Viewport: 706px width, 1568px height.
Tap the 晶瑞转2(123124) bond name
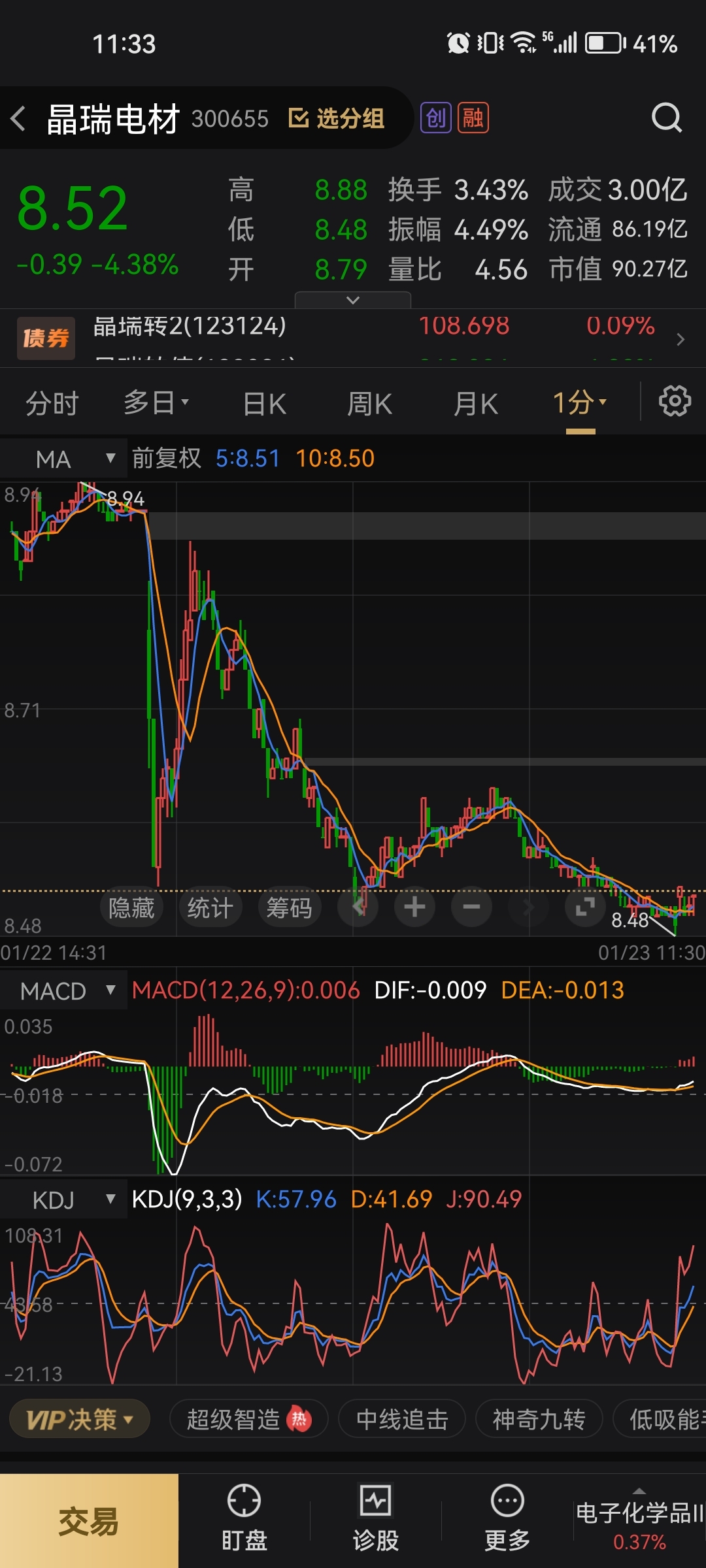pos(190,325)
